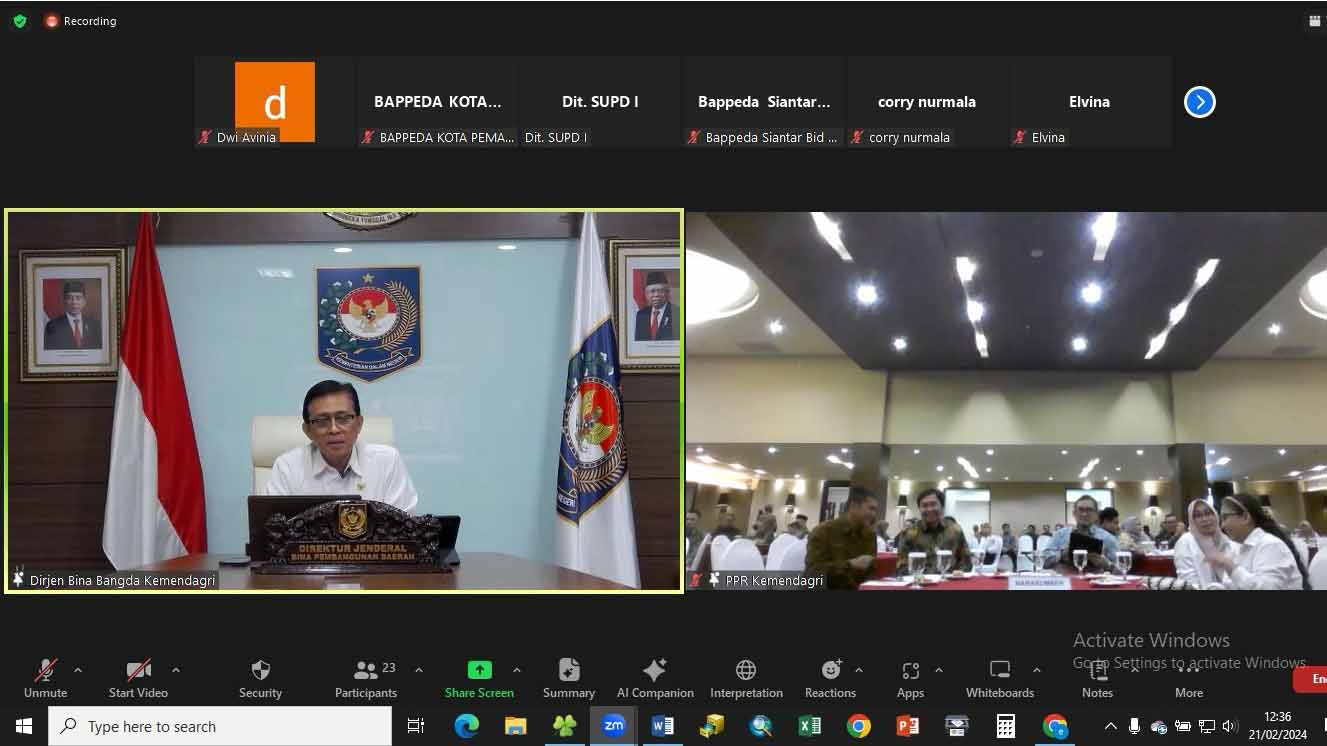Open the Security shield options
This screenshot has width=1327, height=746.
pos(260,677)
